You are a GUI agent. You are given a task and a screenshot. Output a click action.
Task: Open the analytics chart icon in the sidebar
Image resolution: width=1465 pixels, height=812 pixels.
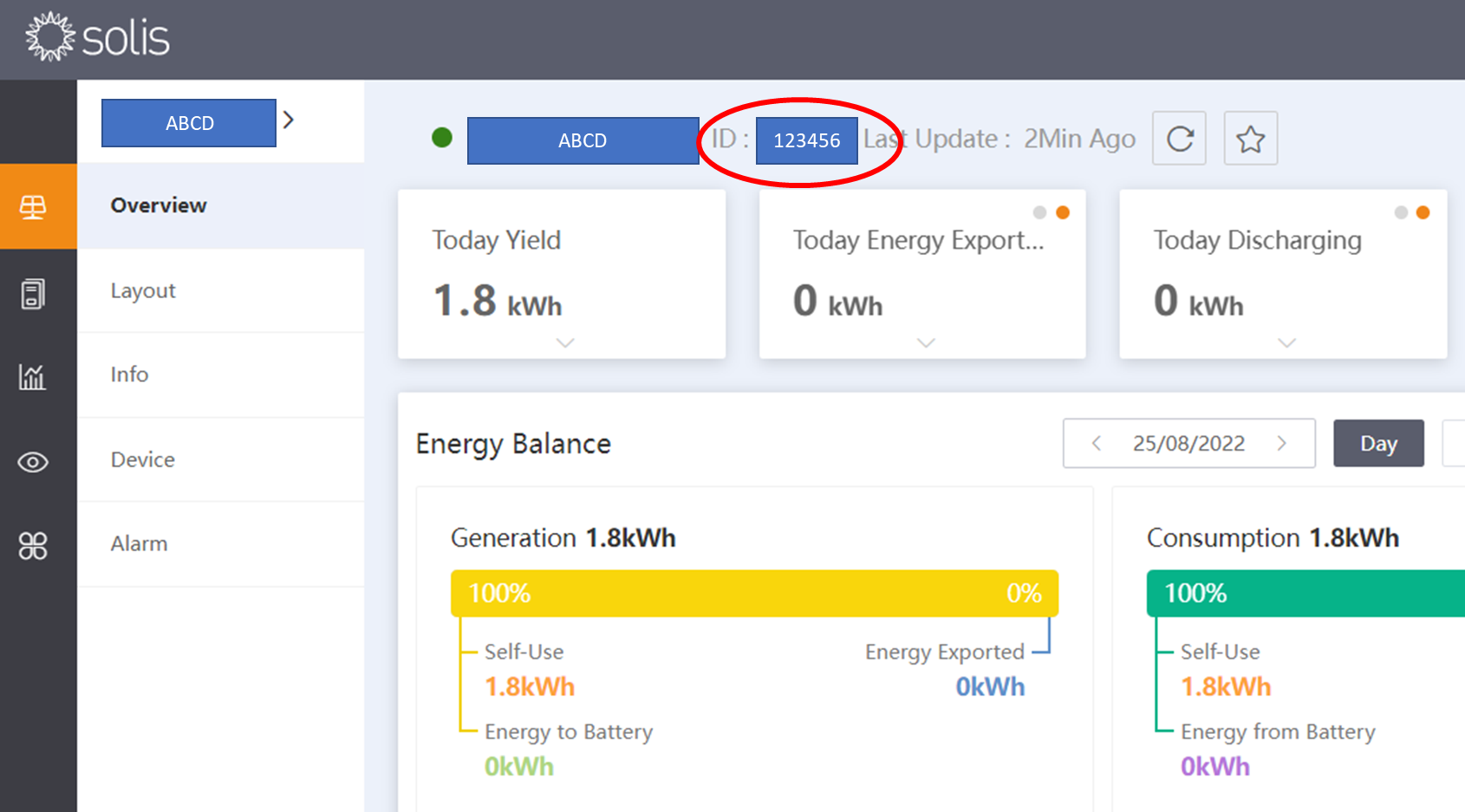point(33,377)
